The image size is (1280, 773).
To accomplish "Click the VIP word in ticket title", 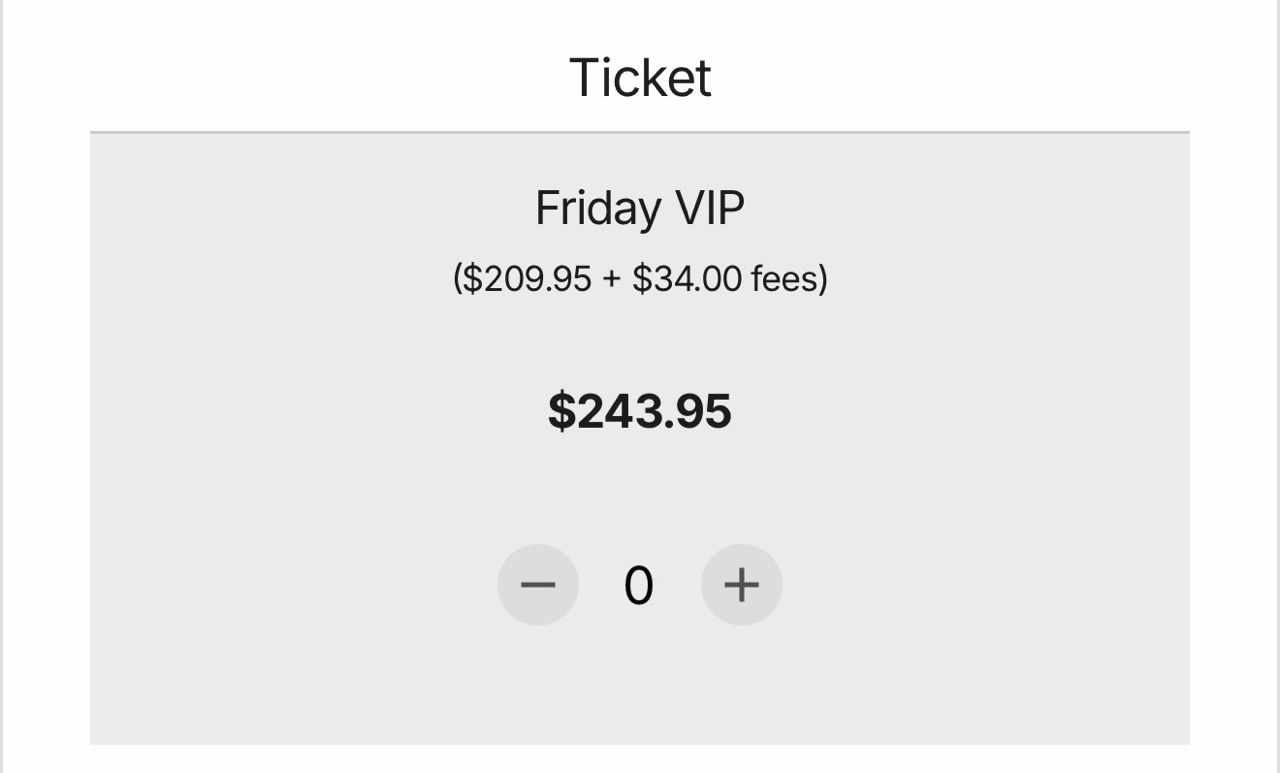I will point(708,209).
